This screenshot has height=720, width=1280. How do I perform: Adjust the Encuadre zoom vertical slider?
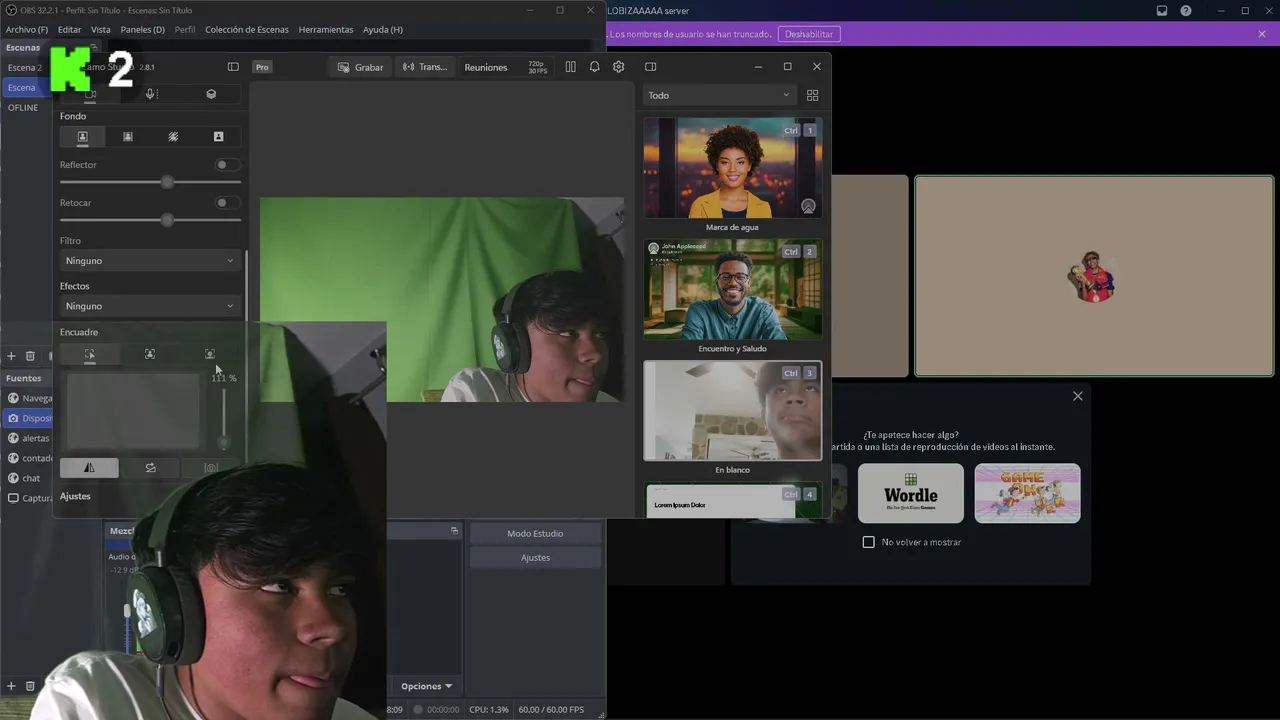coord(223,415)
